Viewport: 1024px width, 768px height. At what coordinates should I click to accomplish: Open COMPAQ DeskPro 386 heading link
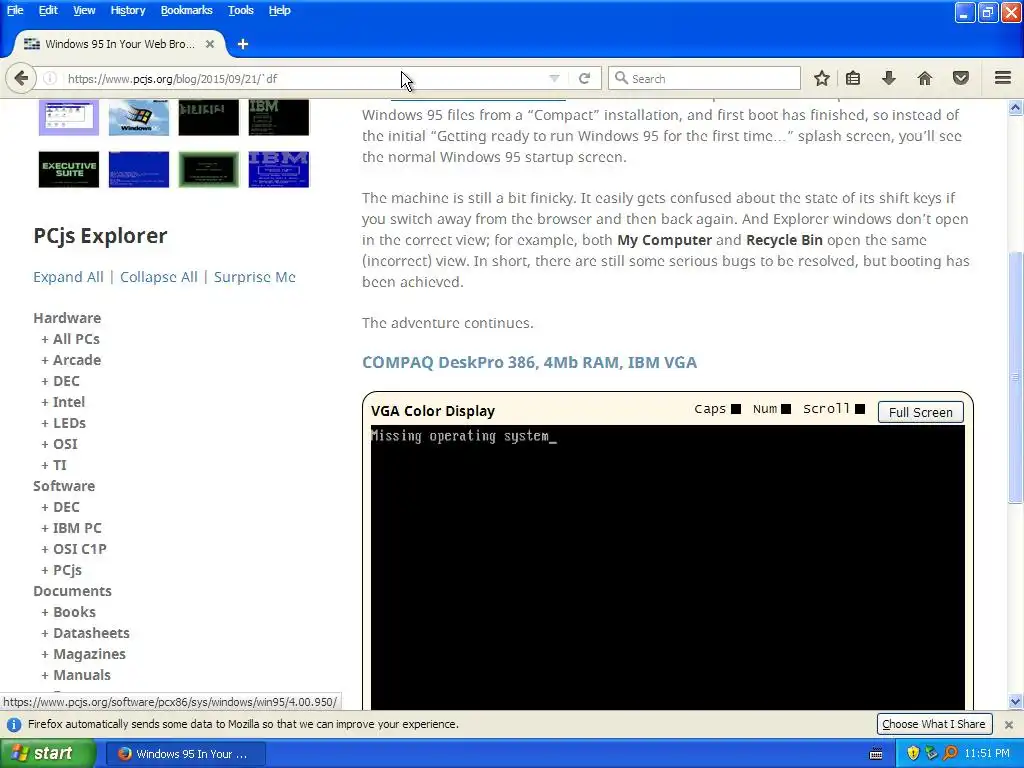[x=529, y=362]
